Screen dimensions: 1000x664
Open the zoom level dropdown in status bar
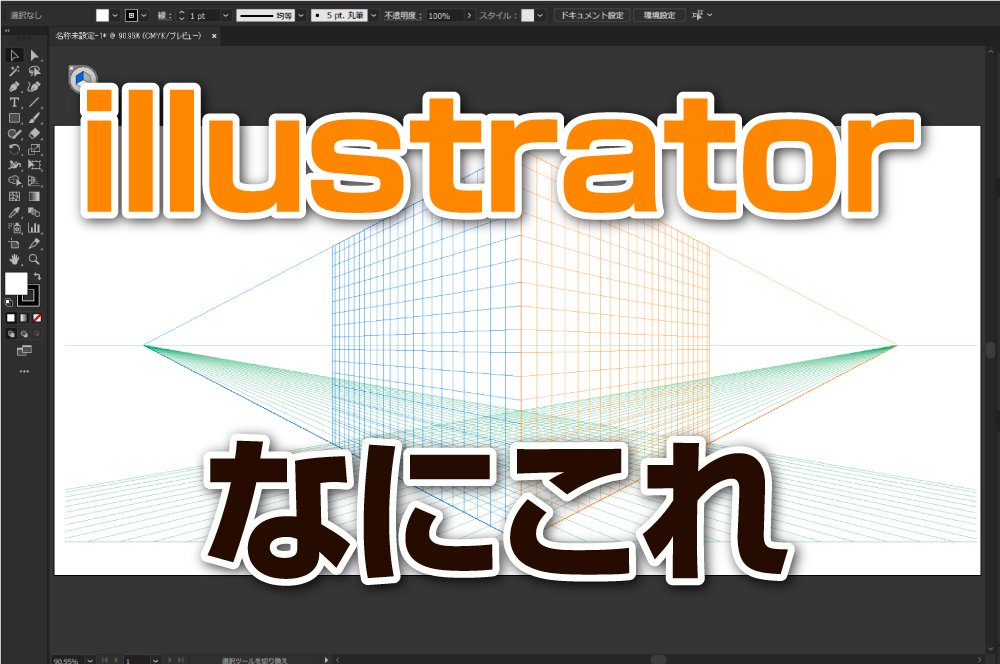point(90,658)
